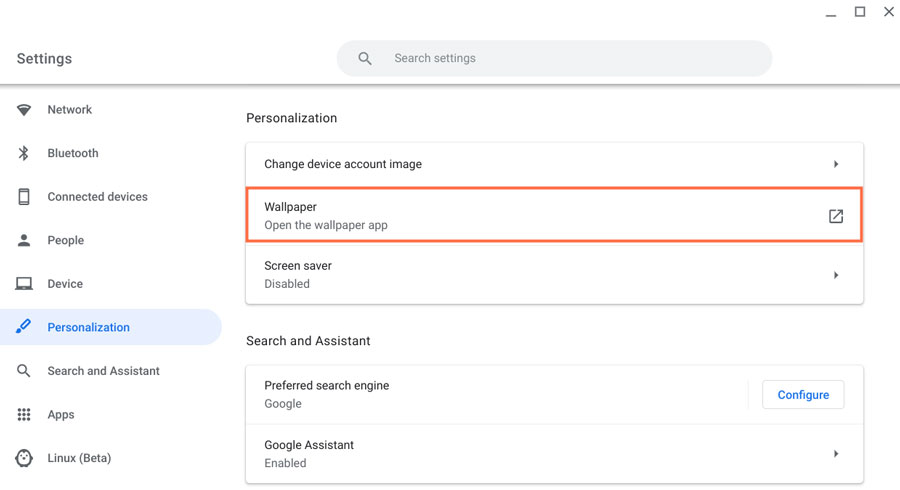Click the Network wifi icon in sidebar

pos(24,110)
